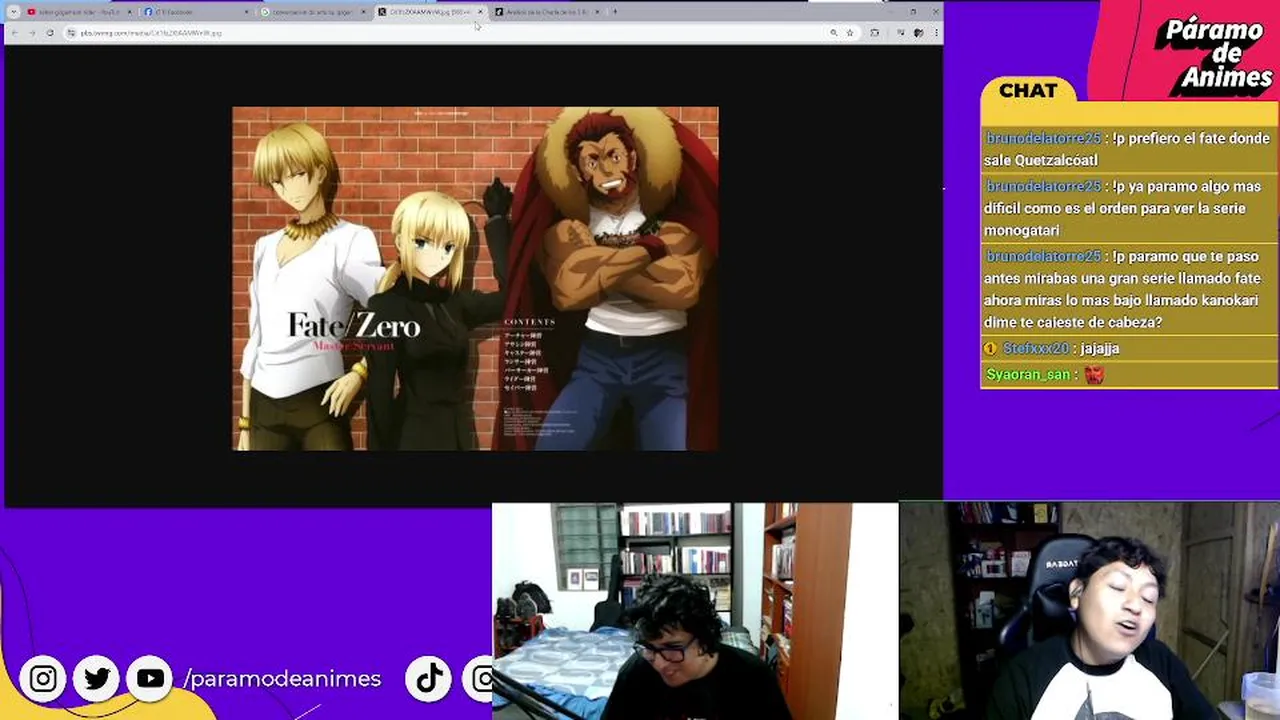Click the Páramo de Animes logo

[x=1213, y=54]
